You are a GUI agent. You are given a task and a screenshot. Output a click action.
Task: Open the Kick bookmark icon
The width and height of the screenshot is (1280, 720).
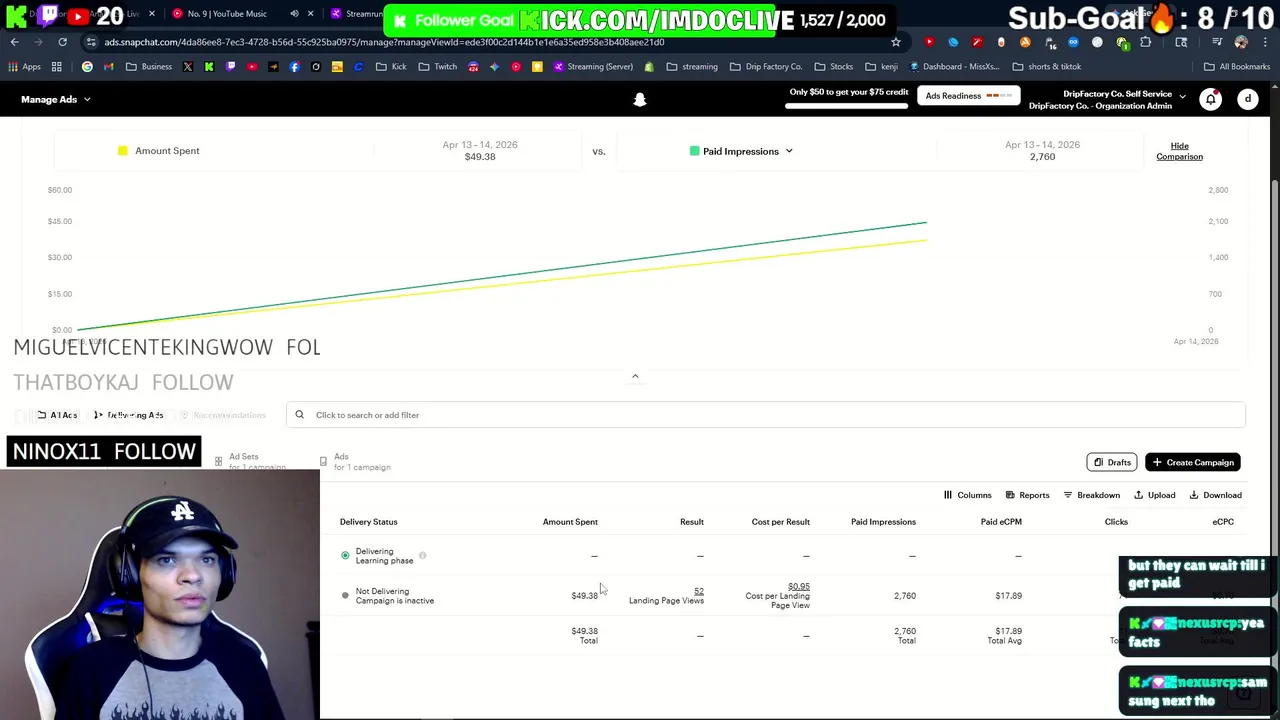click(x=209, y=67)
